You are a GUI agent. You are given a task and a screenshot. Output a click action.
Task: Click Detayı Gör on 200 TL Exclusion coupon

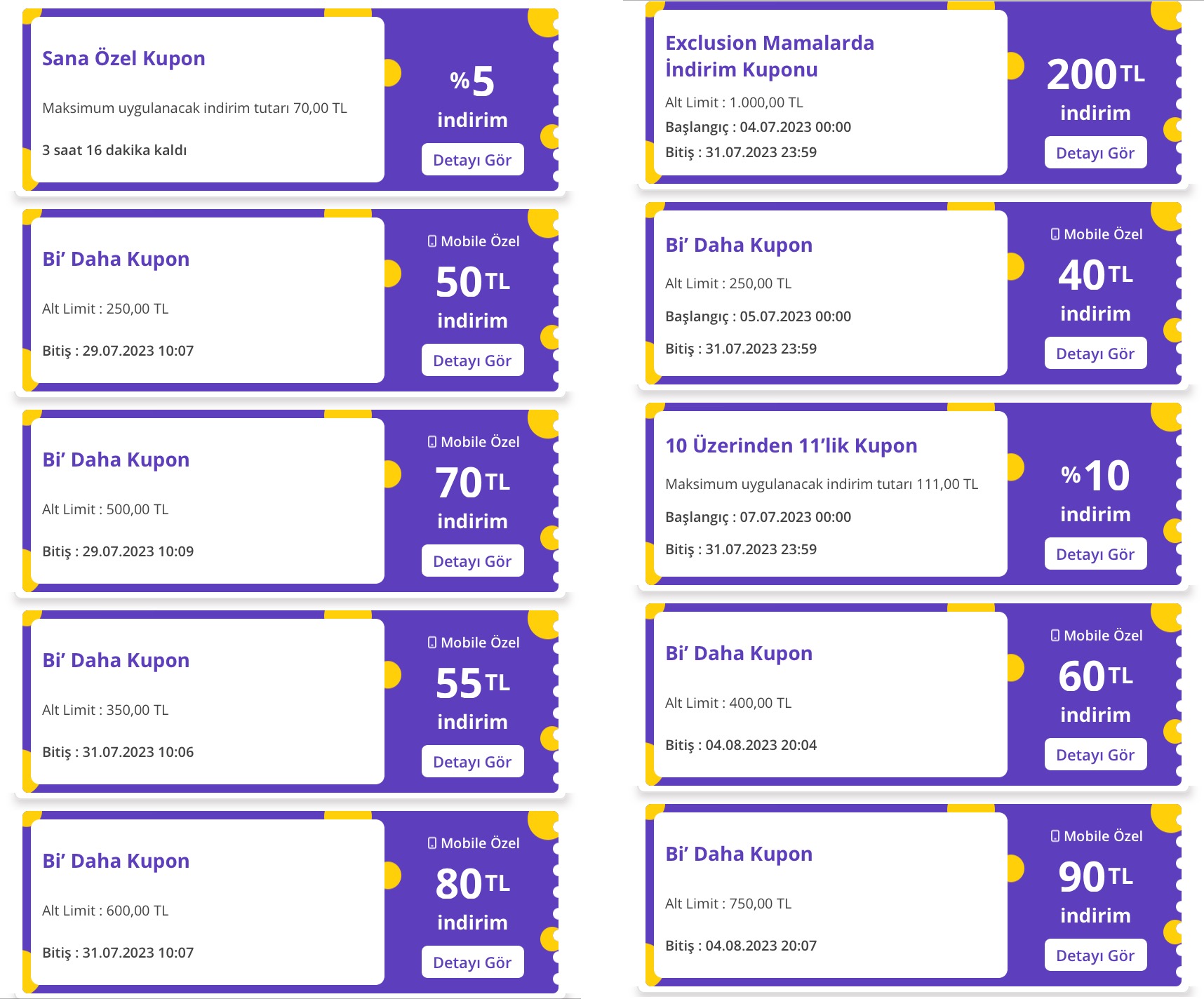[1095, 152]
